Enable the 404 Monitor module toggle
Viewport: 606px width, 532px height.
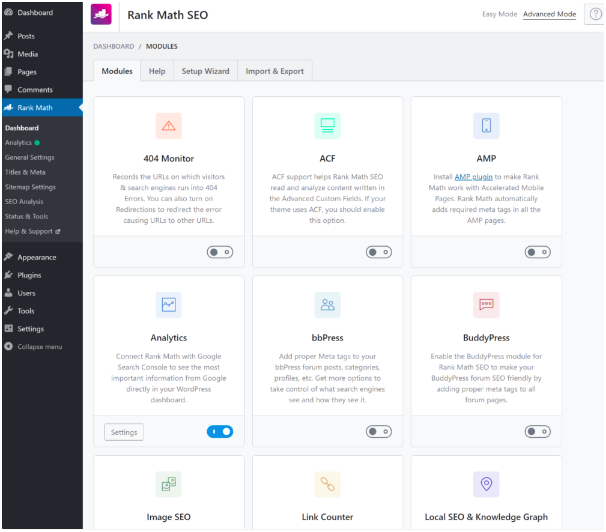click(x=220, y=252)
